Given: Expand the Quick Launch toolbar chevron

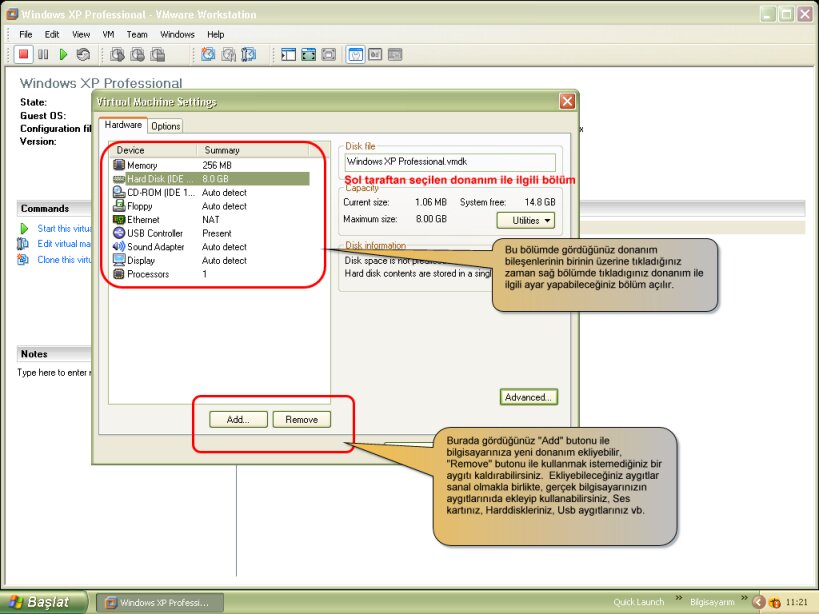Looking at the screenshot, I should [678, 598].
